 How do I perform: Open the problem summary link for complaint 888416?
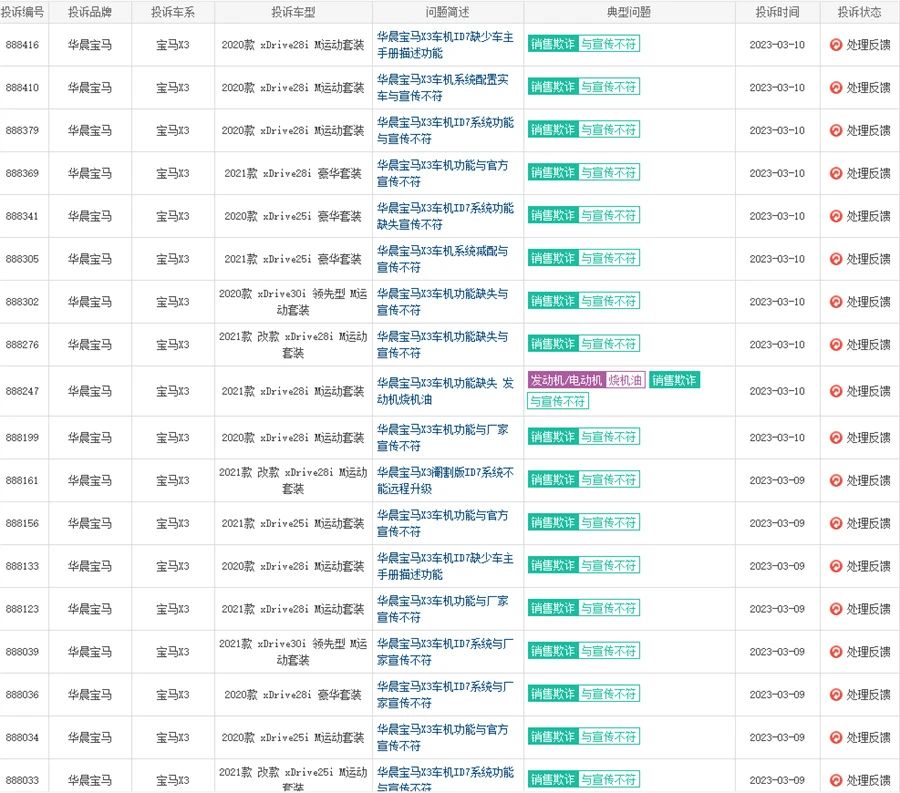pyautogui.click(x=445, y=45)
